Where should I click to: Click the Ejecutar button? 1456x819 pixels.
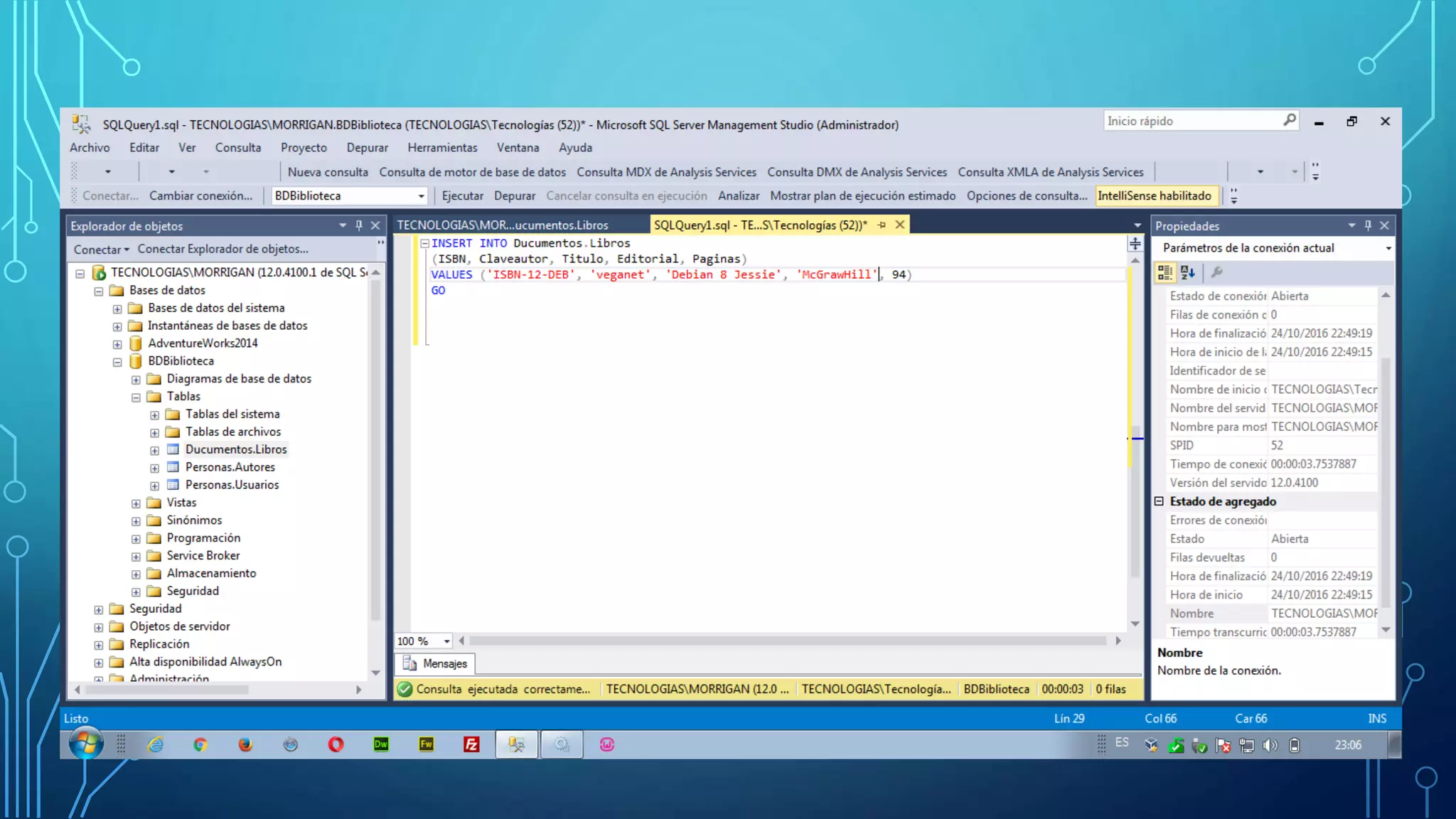pyautogui.click(x=462, y=196)
